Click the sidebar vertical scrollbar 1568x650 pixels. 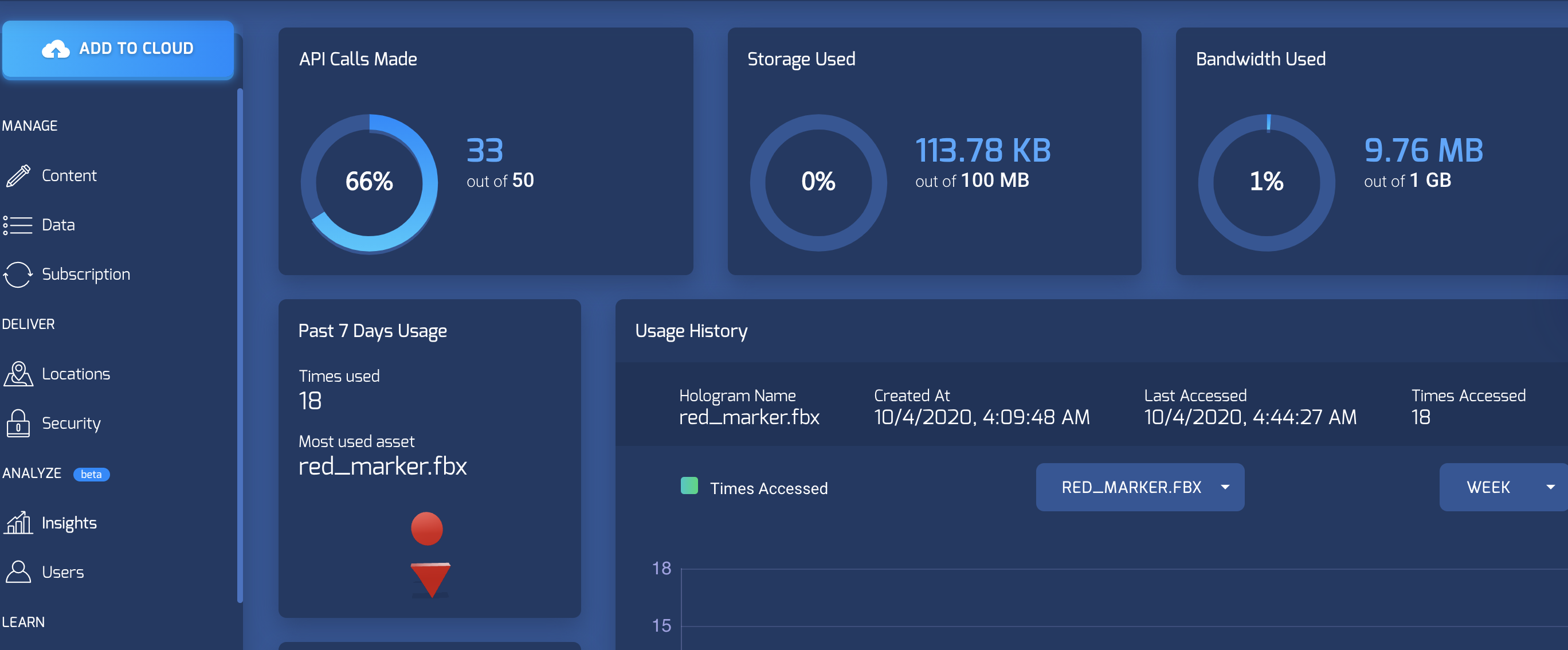(240, 344)
